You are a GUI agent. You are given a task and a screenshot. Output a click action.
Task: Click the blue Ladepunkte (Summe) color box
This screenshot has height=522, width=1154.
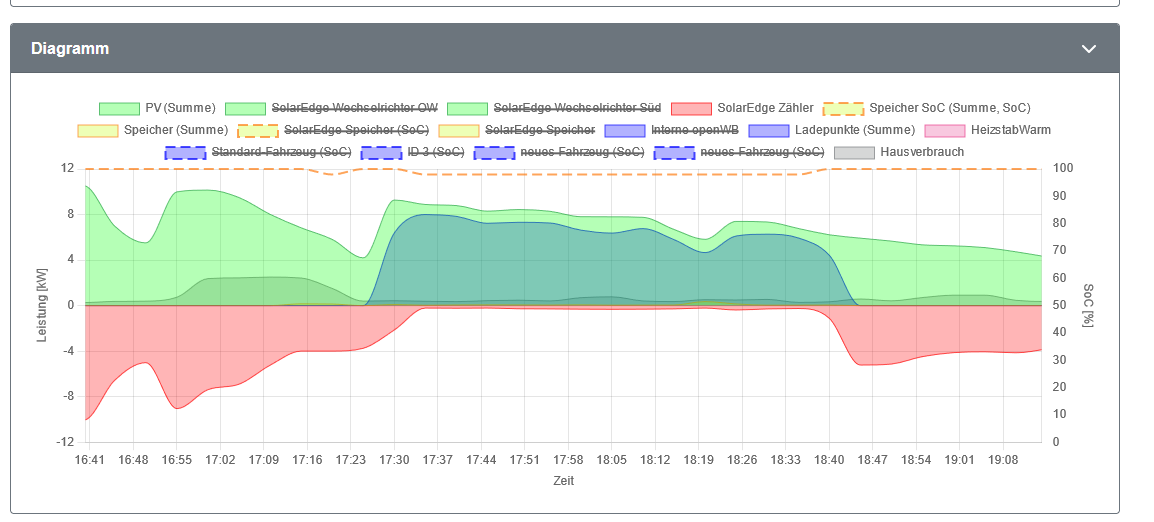point(769,130)
